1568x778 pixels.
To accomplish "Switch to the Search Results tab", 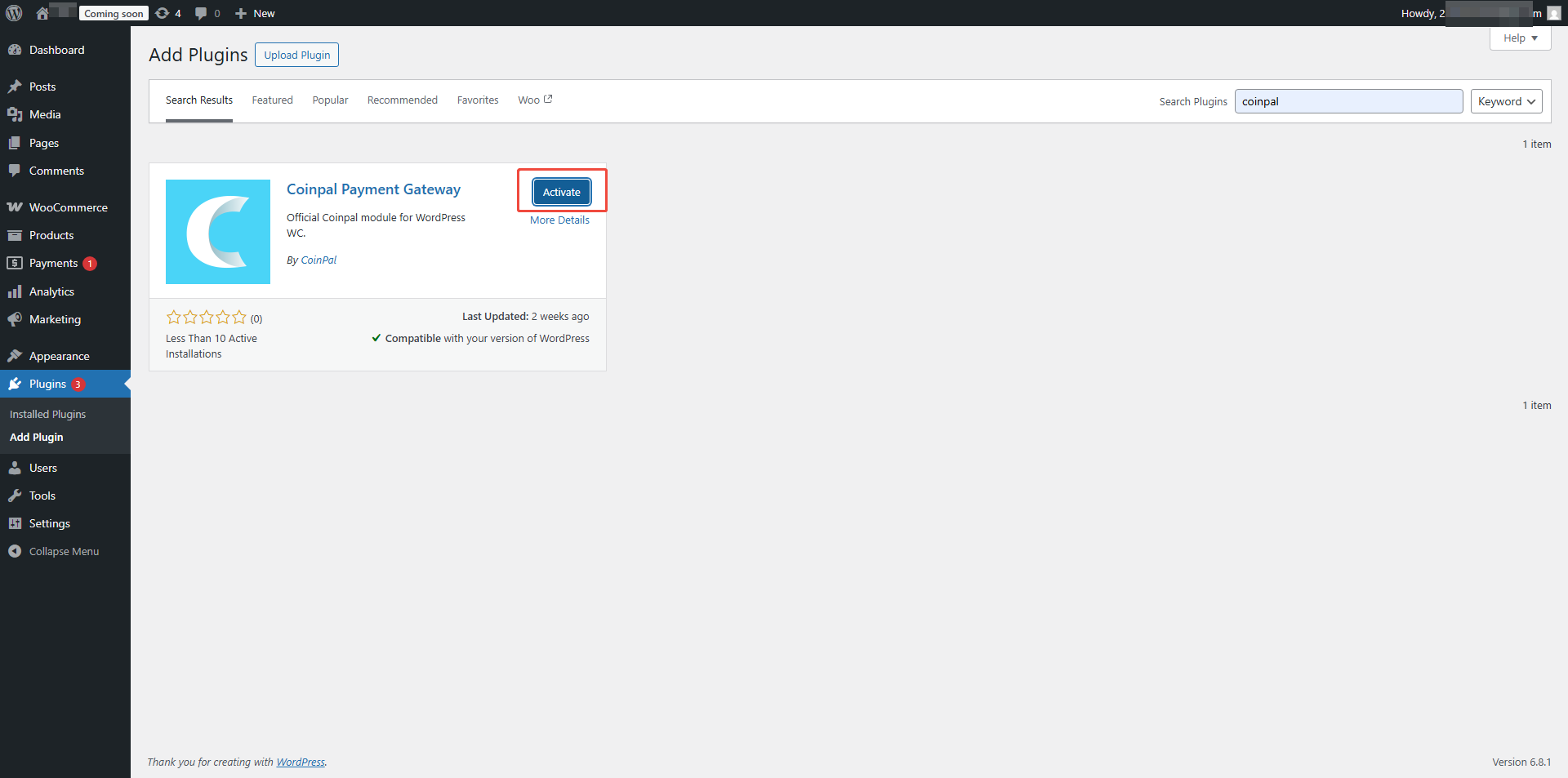I will tap(199, 100).
